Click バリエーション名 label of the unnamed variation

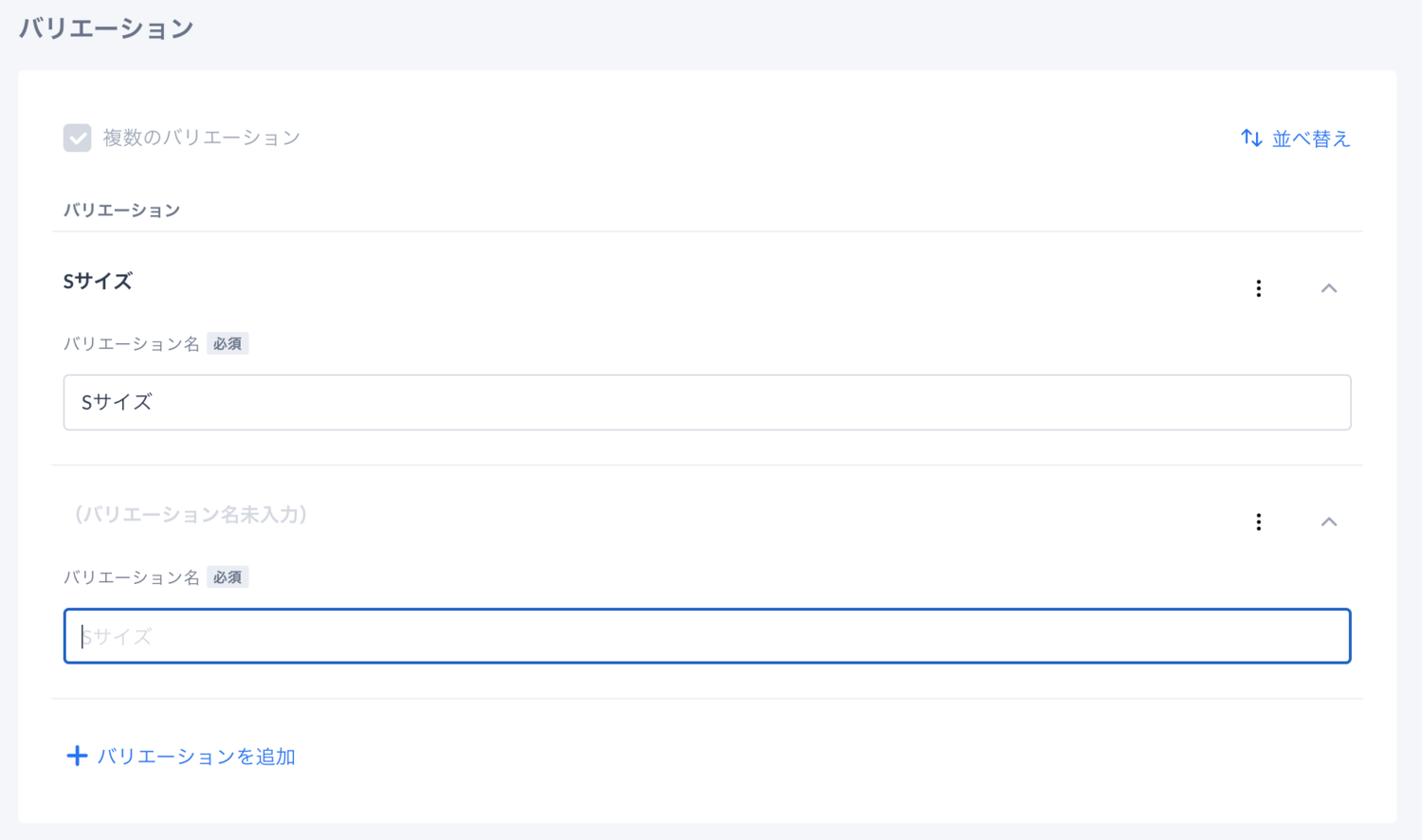point(132,577)
